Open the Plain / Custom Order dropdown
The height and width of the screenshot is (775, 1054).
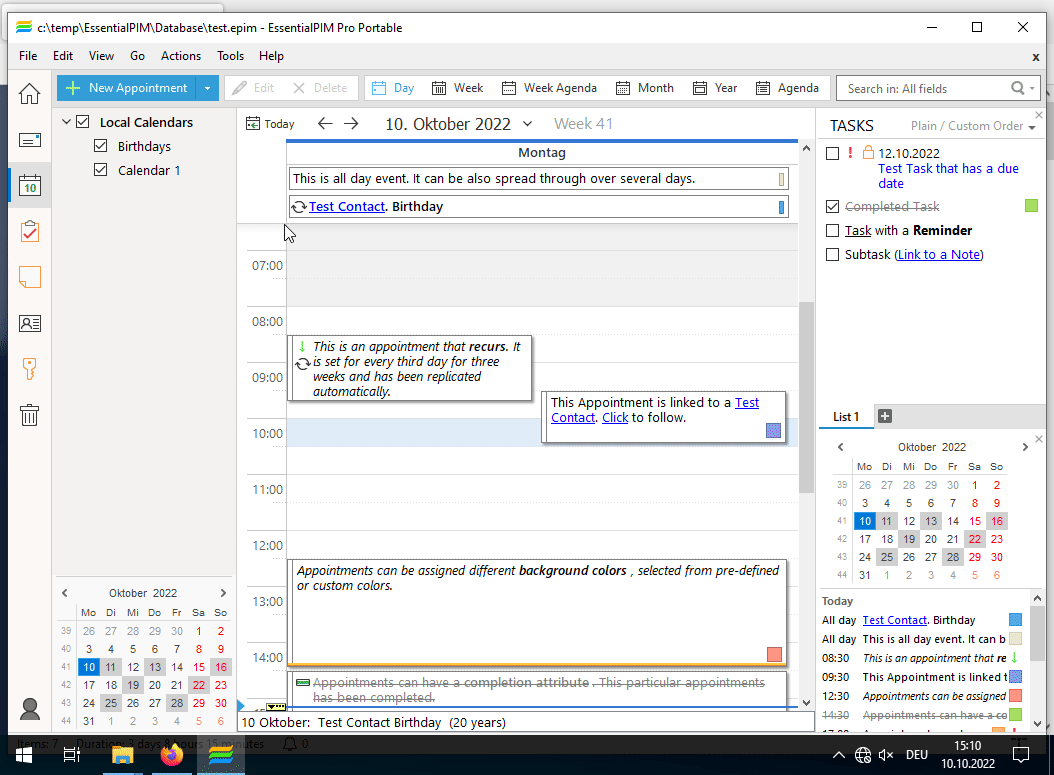(1032, 127)
